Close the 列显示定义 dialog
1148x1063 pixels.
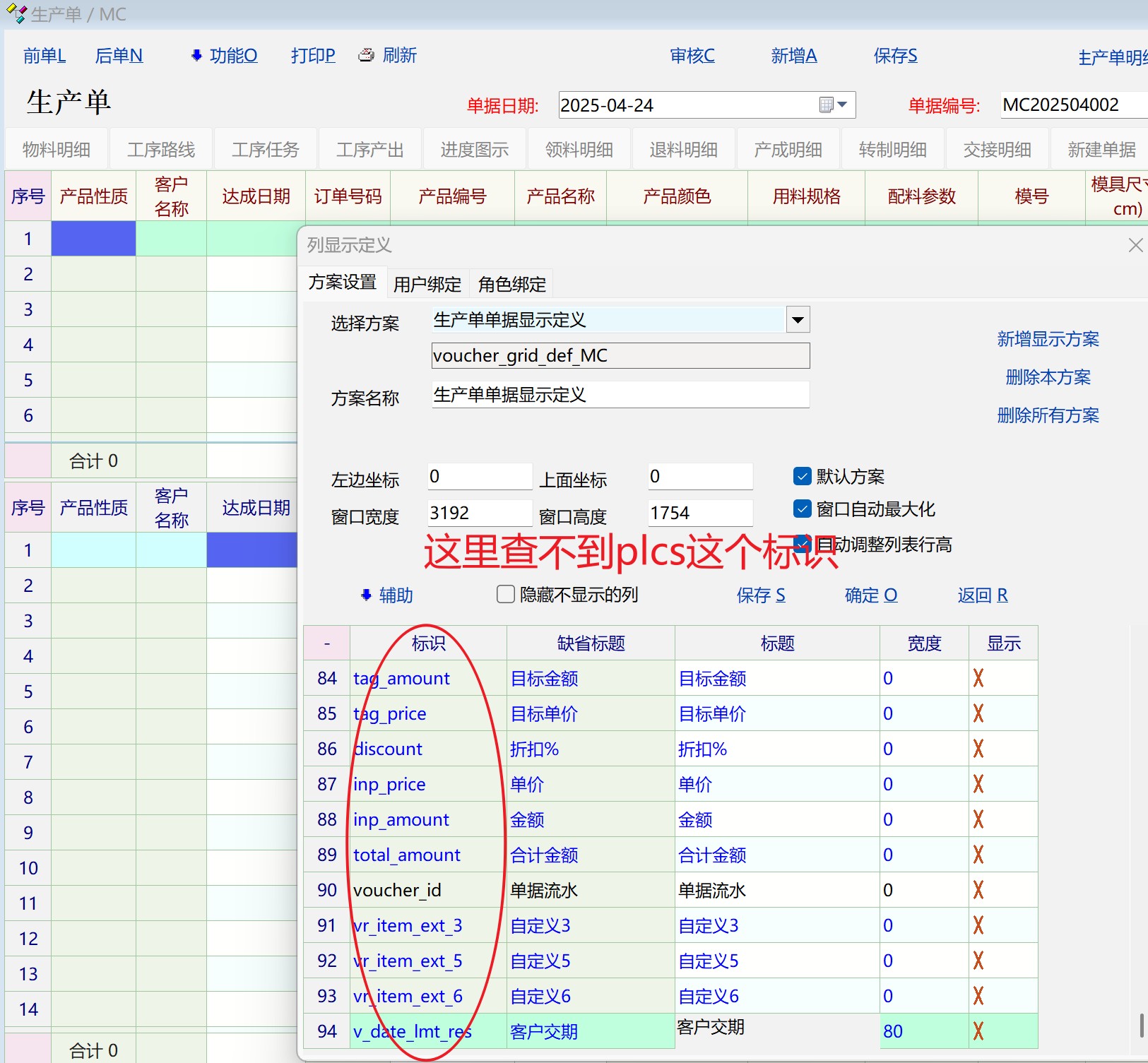[1135, 245]
